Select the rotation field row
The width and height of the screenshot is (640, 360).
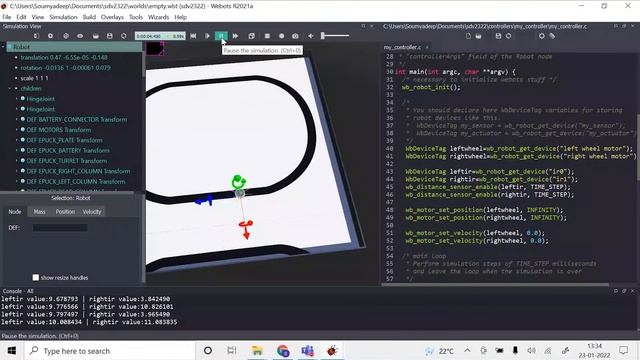[x=65, y=68]
